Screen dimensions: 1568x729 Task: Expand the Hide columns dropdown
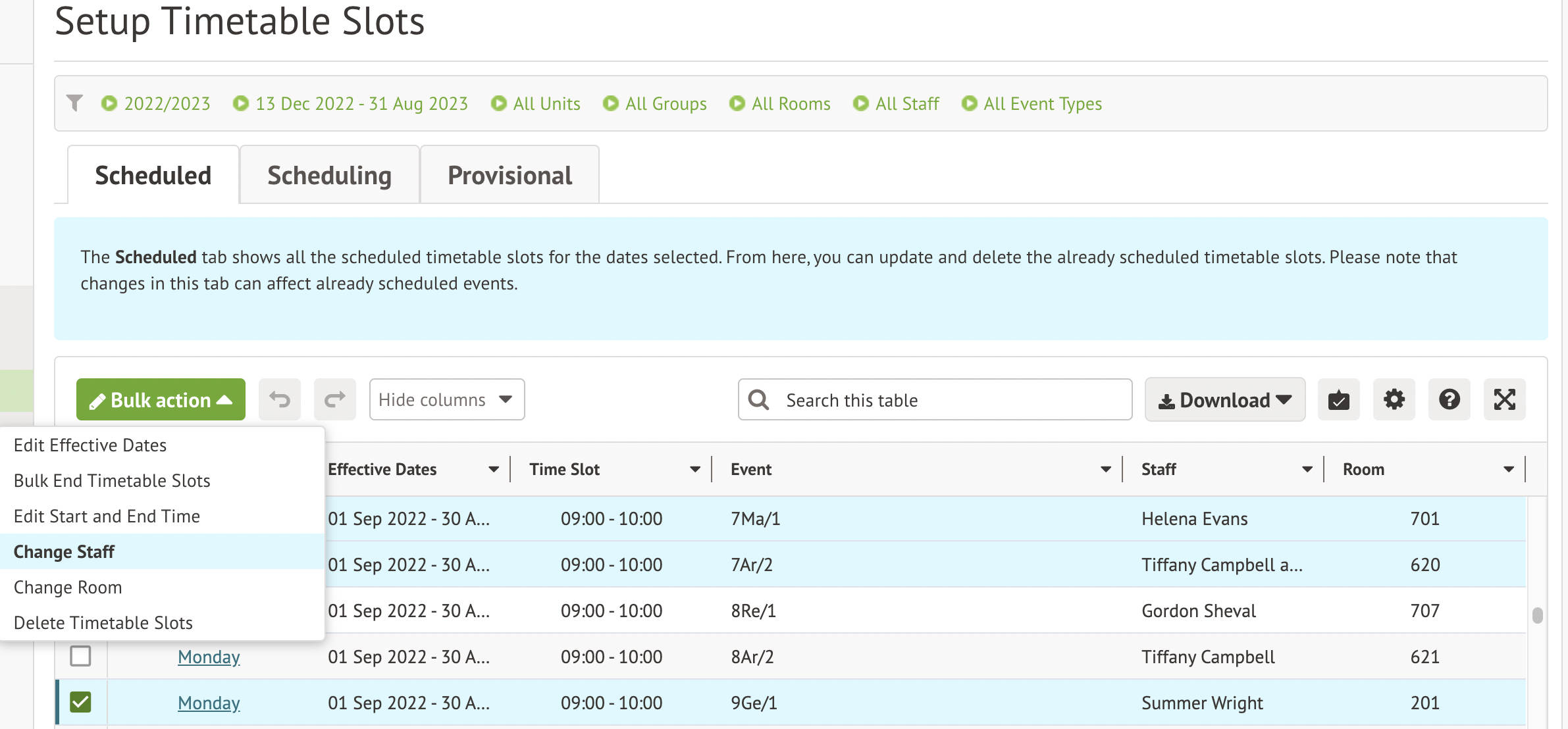click(446, 399)
